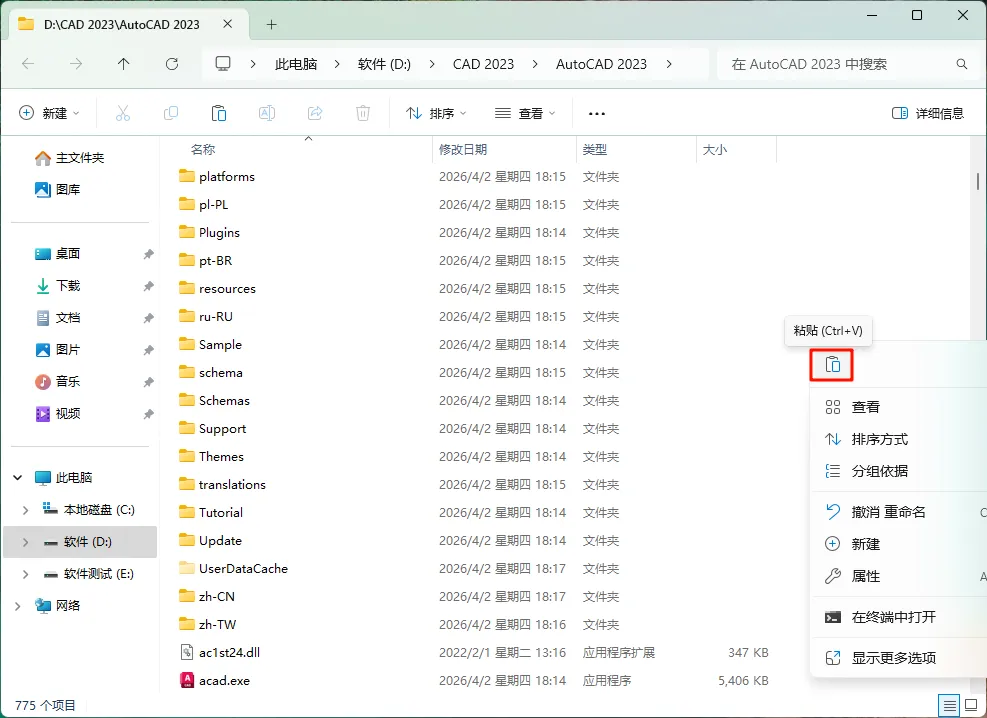
Task: Select the UserDataCache folder
Action: (x=234, y=569)
